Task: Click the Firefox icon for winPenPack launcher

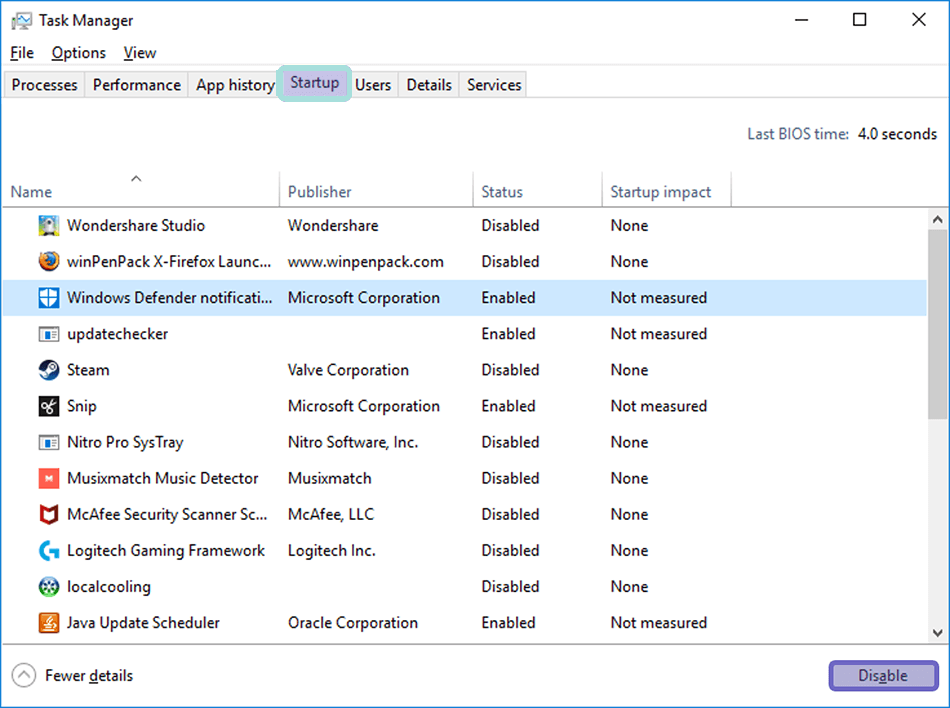Action: (x=49, y=262)
